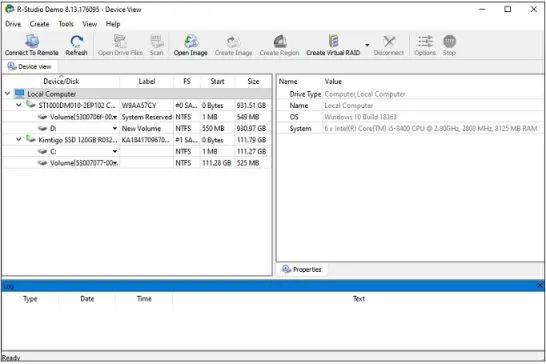Select the 111.28 GB start cell
Screen dimensions: 546x364
coord(217,163)
